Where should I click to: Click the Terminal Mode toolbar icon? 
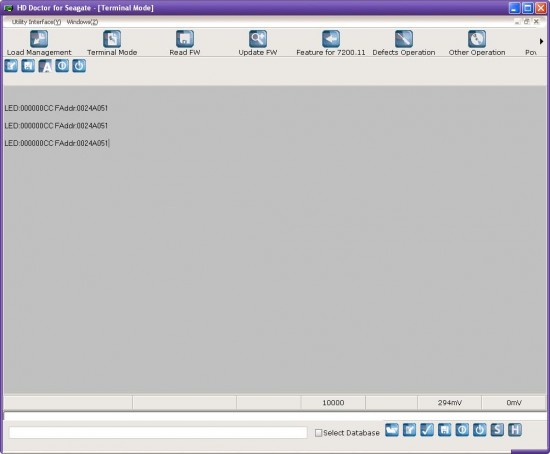(112, 43)
